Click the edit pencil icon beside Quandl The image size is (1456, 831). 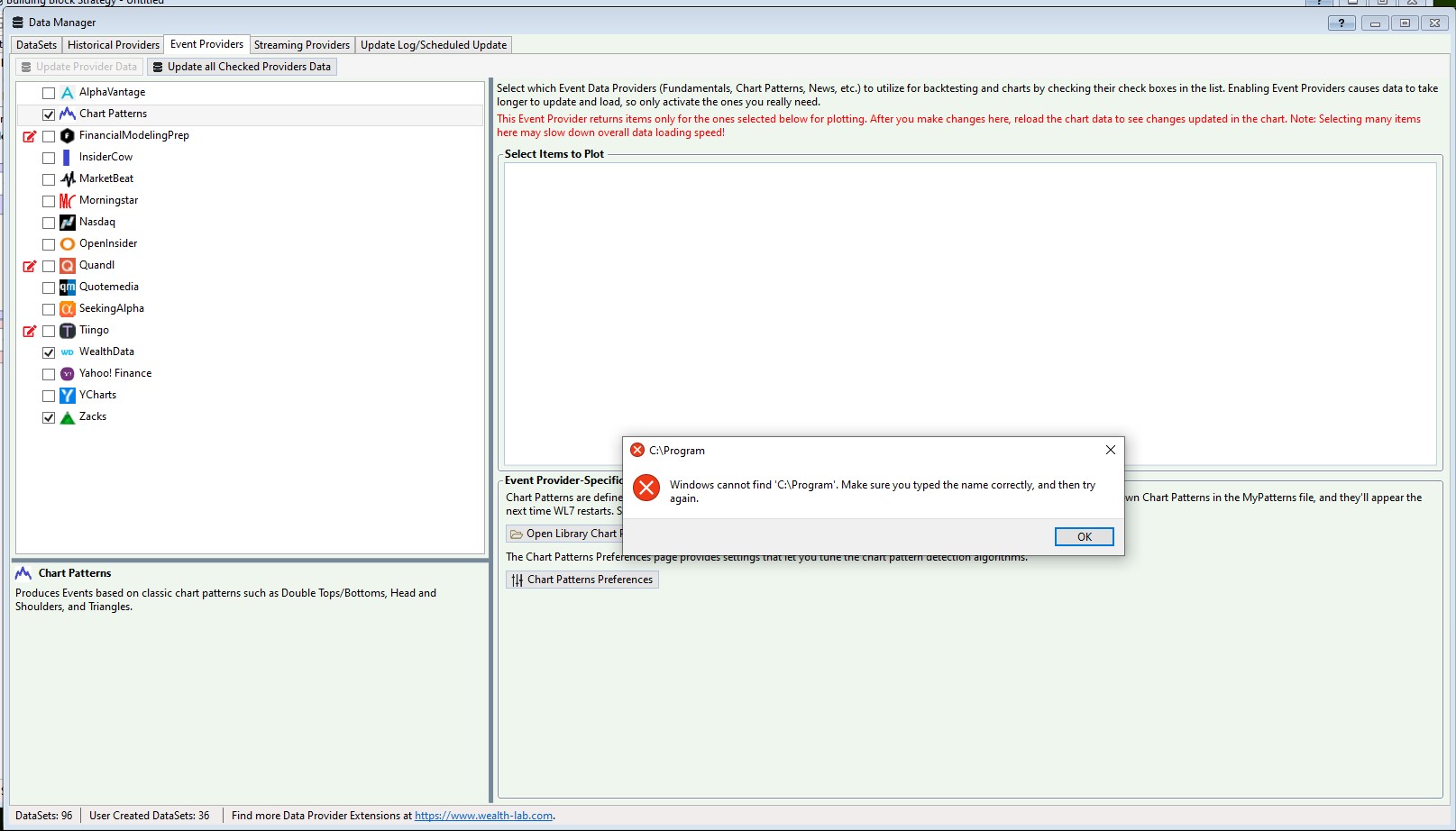tap(30, 266)
